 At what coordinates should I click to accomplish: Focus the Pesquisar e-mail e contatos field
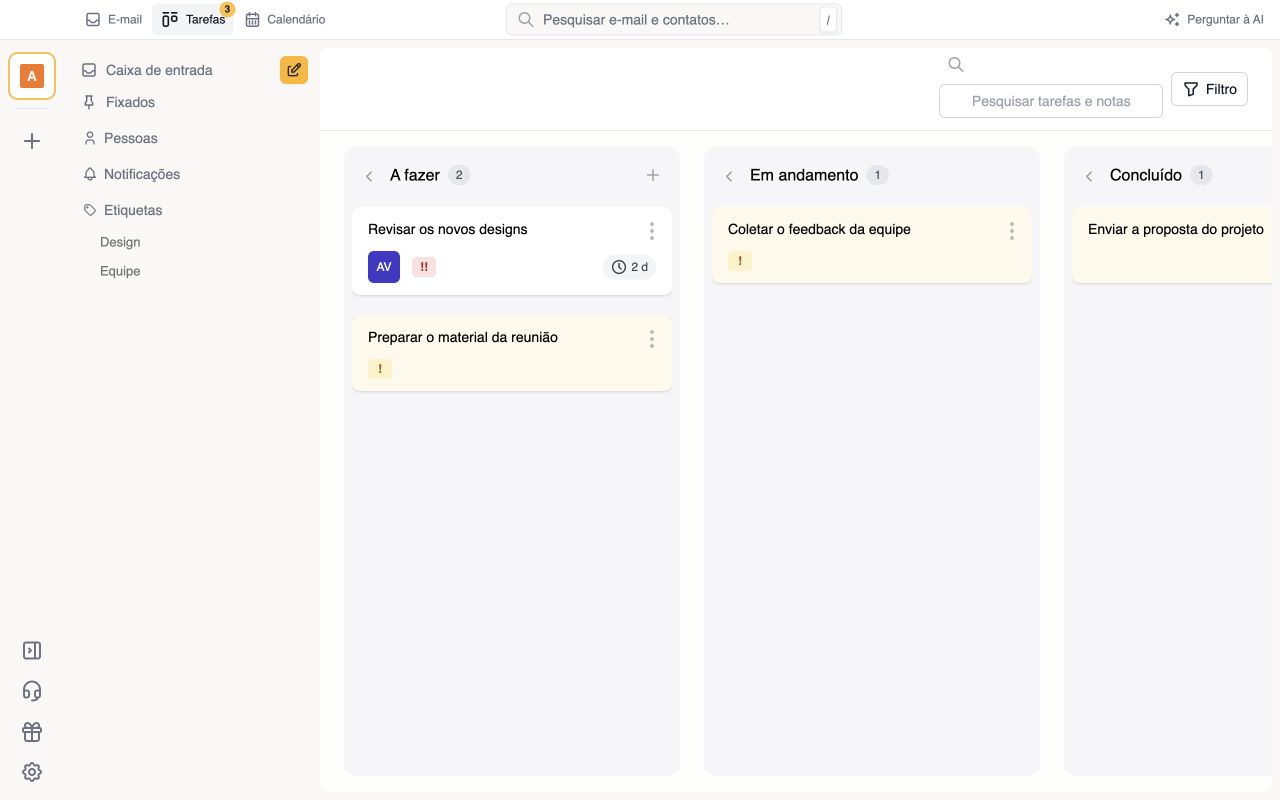[x=674, y=20]
